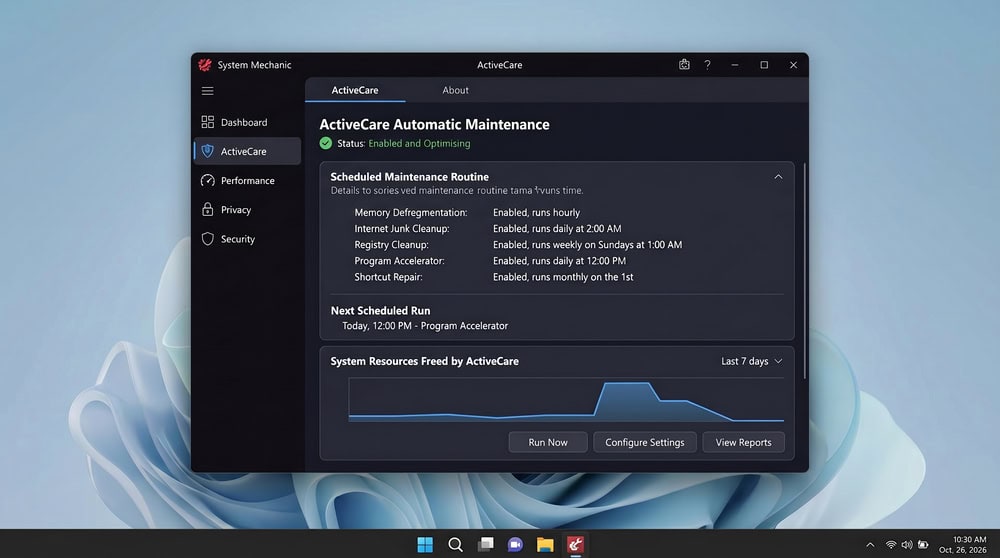The image size is (1000, 558).
Task: Maximize the System Mechanic window
Action: (764, 64)
